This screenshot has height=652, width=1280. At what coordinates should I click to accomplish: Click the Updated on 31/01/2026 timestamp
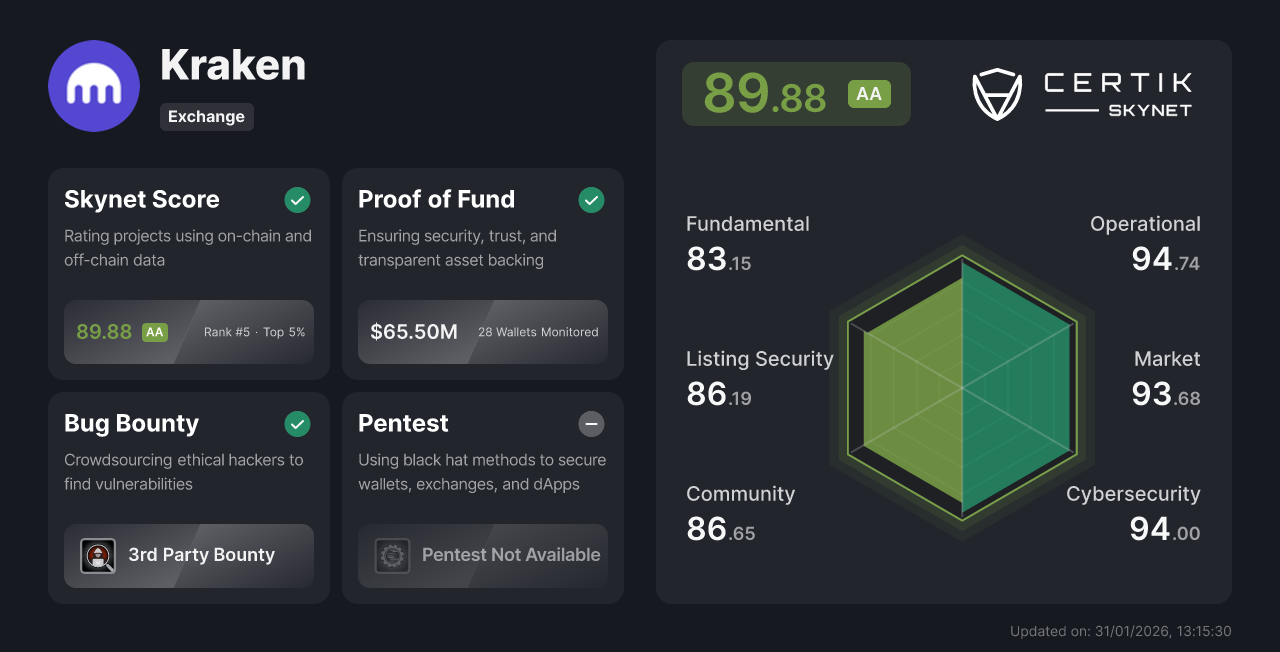point(1120,631)
